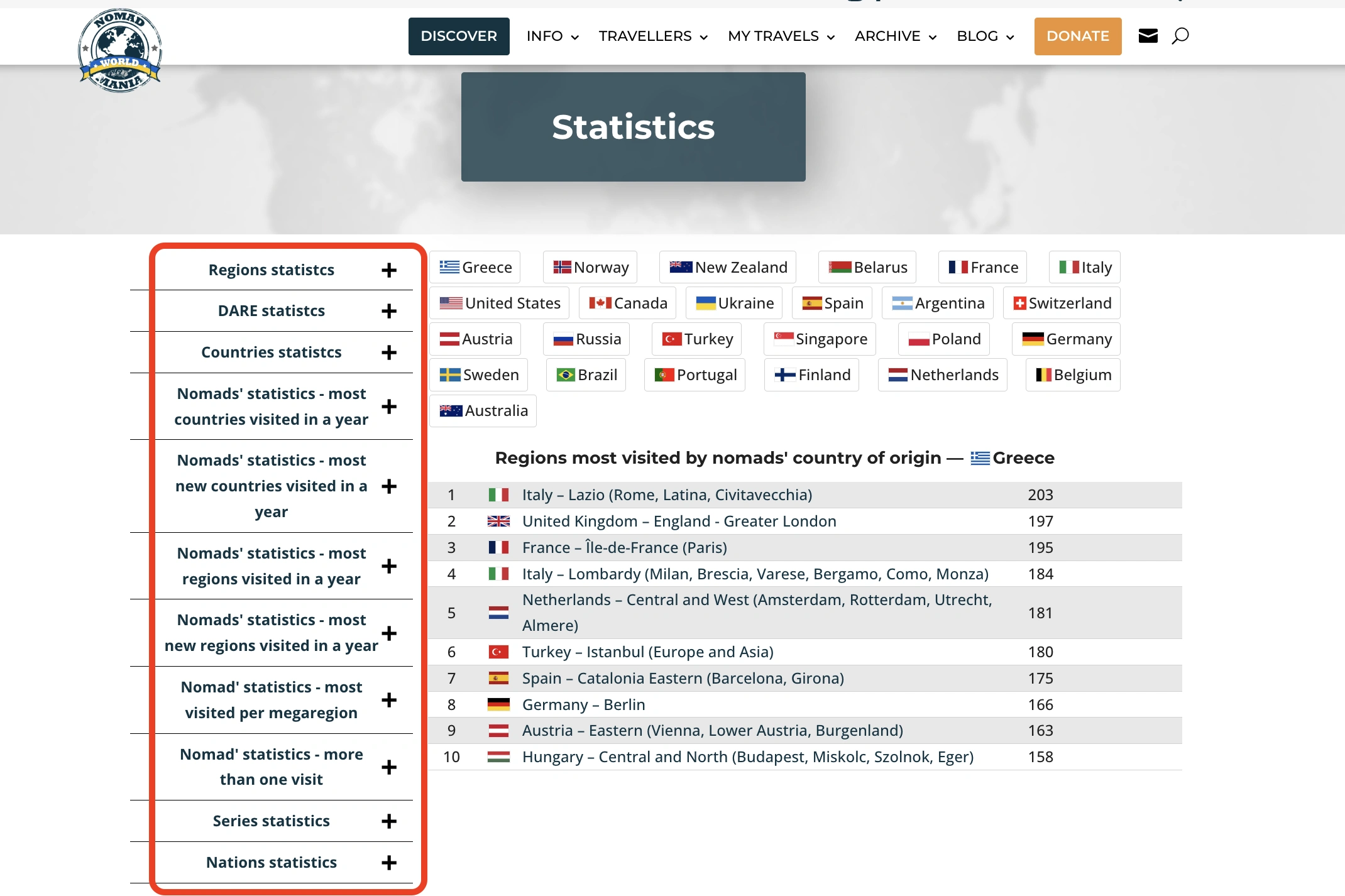This screenshot has height=896, width=1345.
Task: Open the ARCHIVE menu chevron
Action: (932, 37)
